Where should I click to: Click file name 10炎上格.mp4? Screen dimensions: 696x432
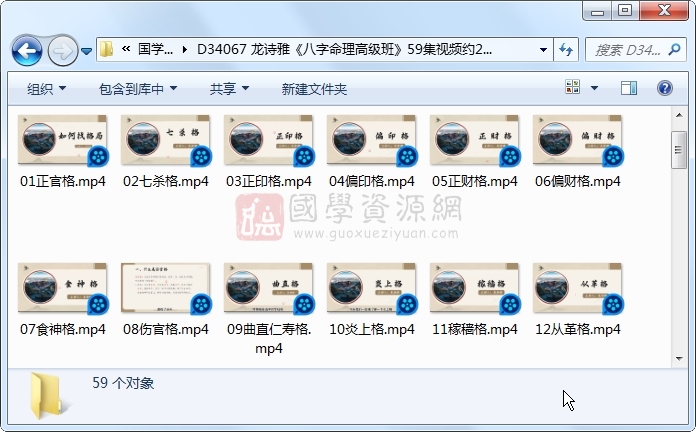click(x=372, y=329)
